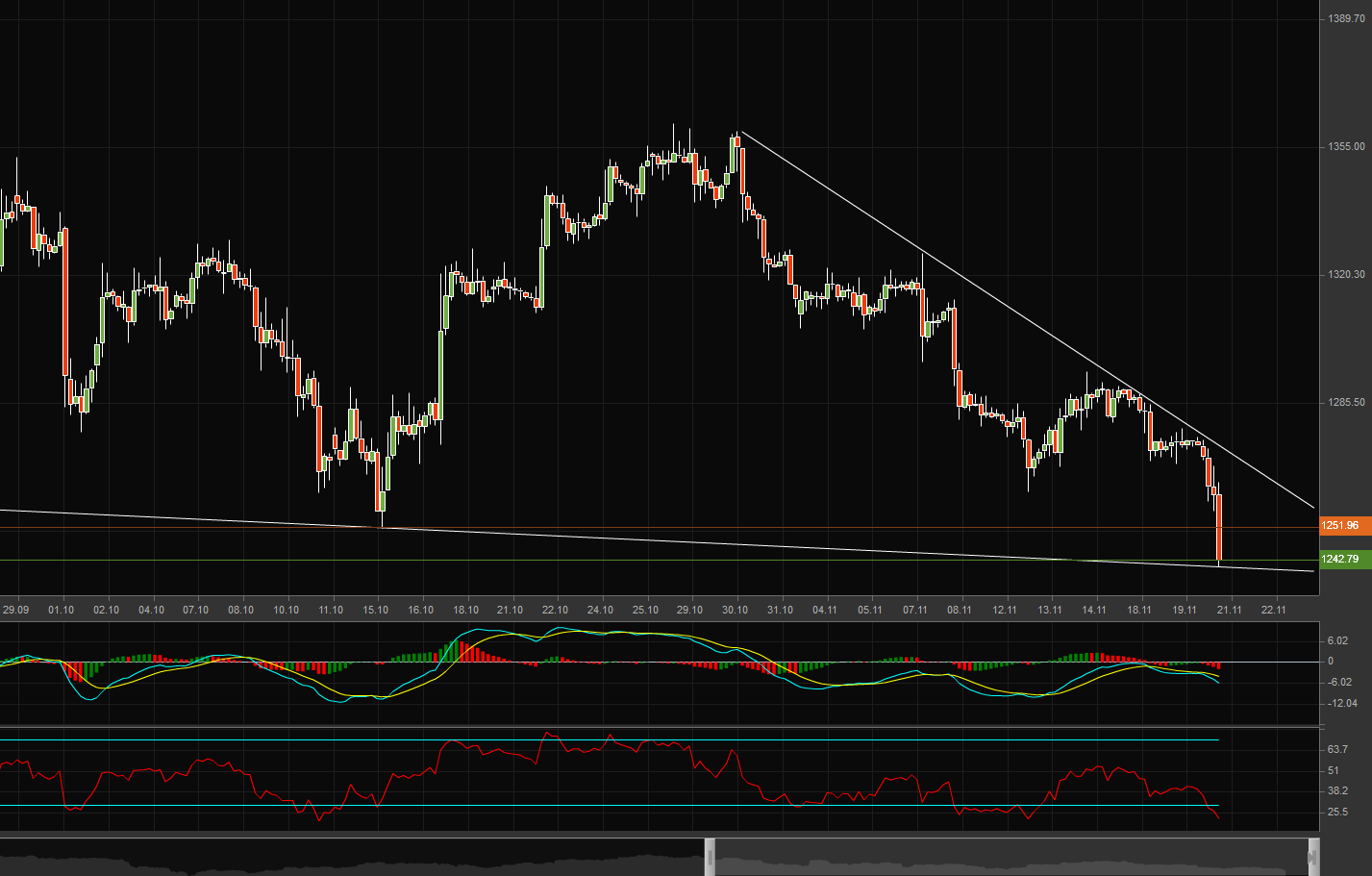Viewport: 1372px width, 876px height.
Task: Click the 1355.00 price axis value
Action: [x=1348, y=148]
